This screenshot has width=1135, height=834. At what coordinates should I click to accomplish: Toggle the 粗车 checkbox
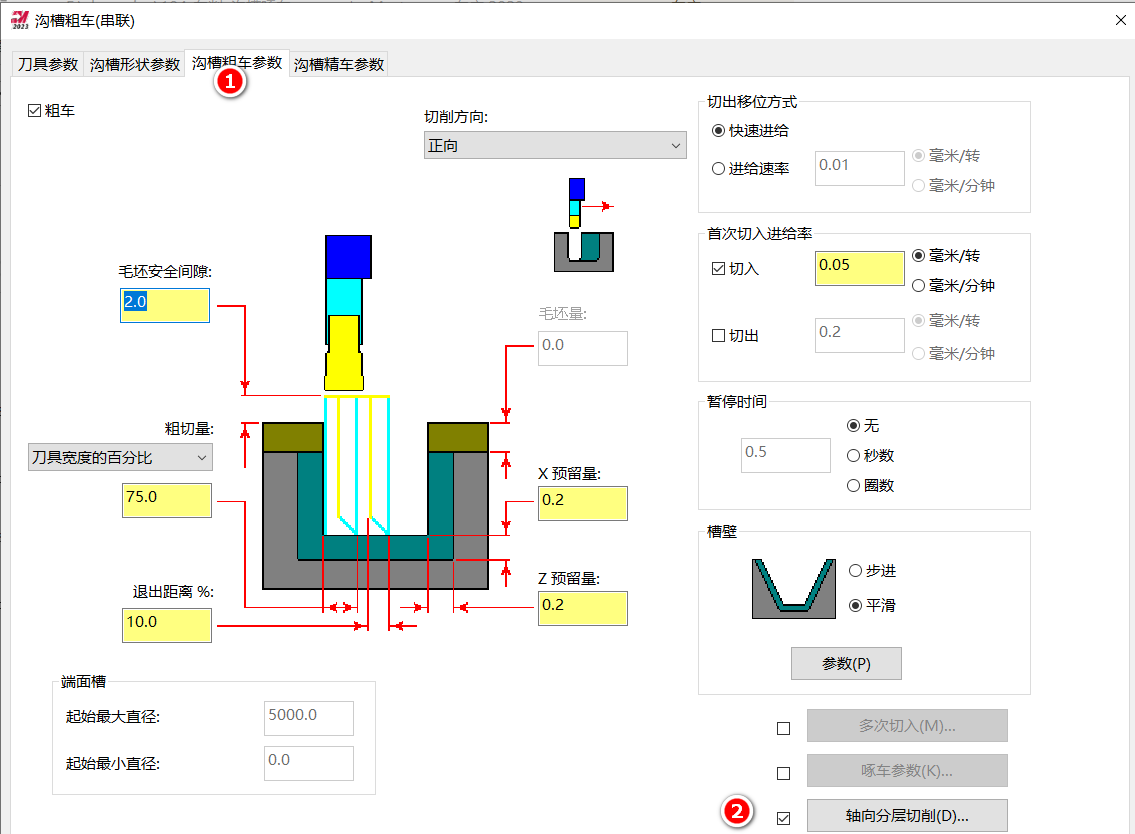(x=34, y=111)
